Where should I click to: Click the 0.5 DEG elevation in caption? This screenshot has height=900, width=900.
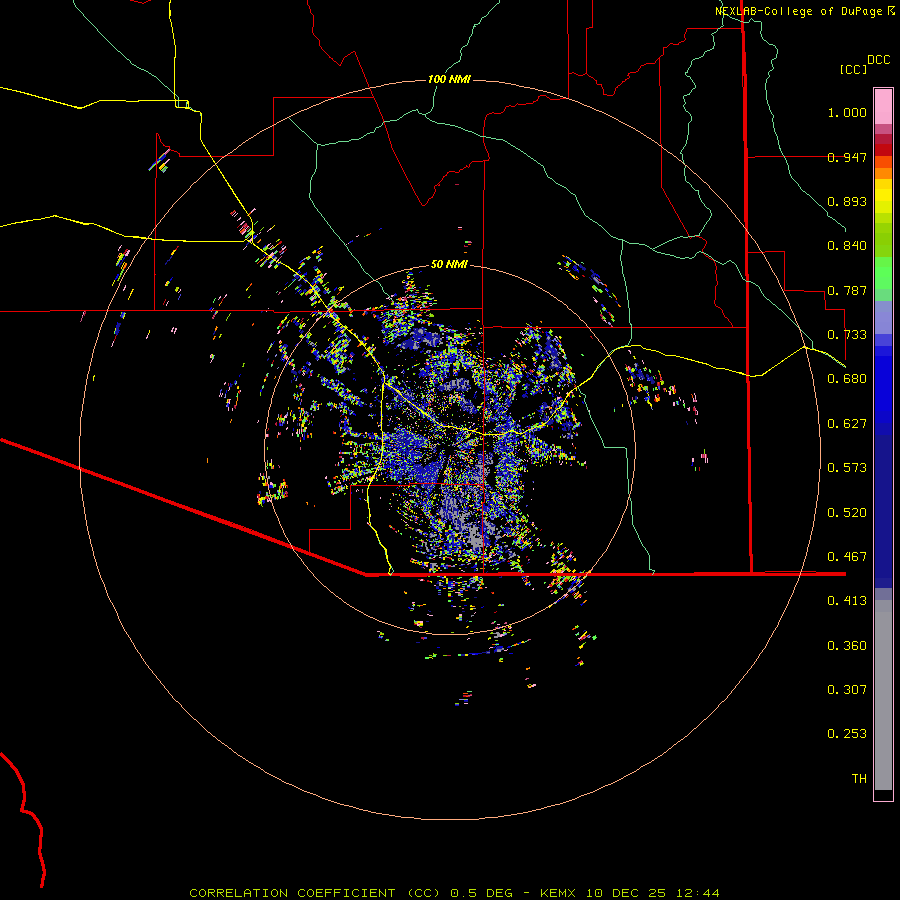(481, 893)
